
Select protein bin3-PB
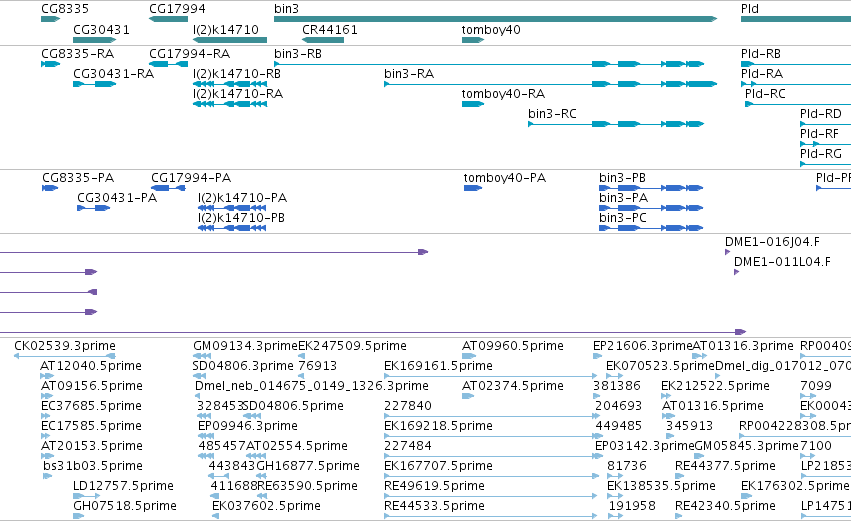(622, 178)
